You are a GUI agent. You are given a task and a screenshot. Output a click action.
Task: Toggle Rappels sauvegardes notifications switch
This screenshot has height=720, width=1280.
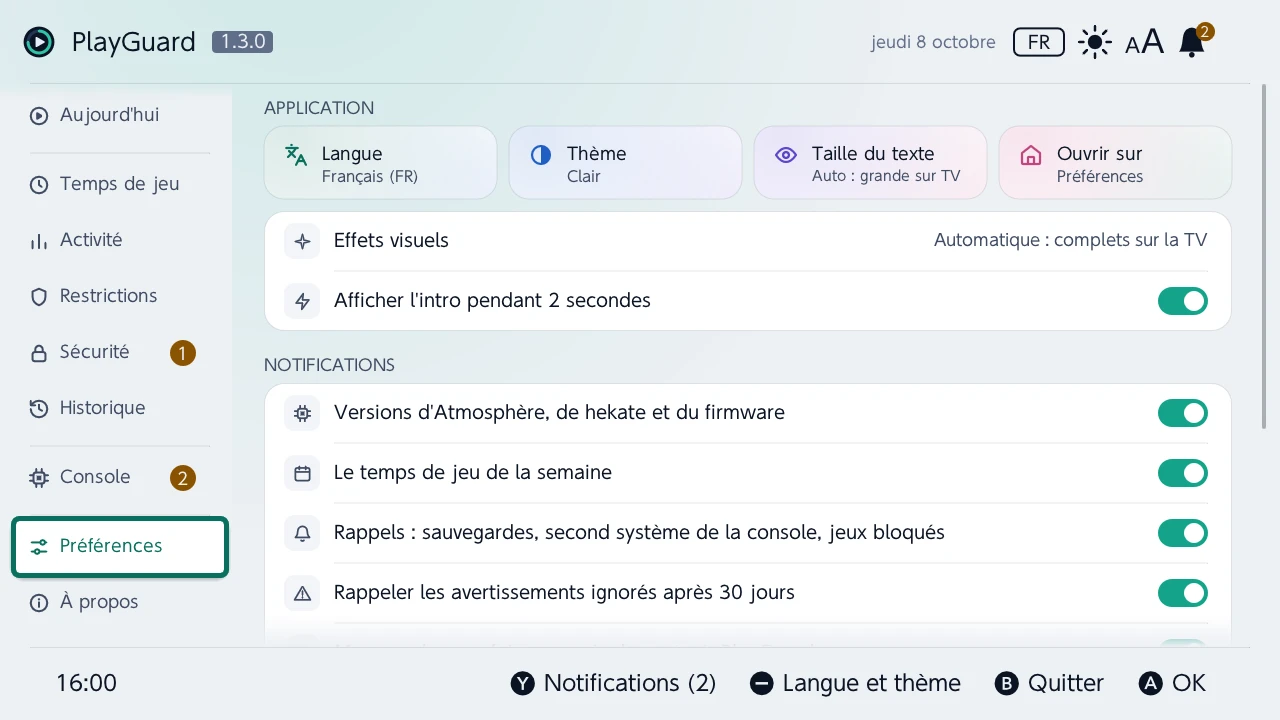pyautogui.click(x=1183, y=533)
